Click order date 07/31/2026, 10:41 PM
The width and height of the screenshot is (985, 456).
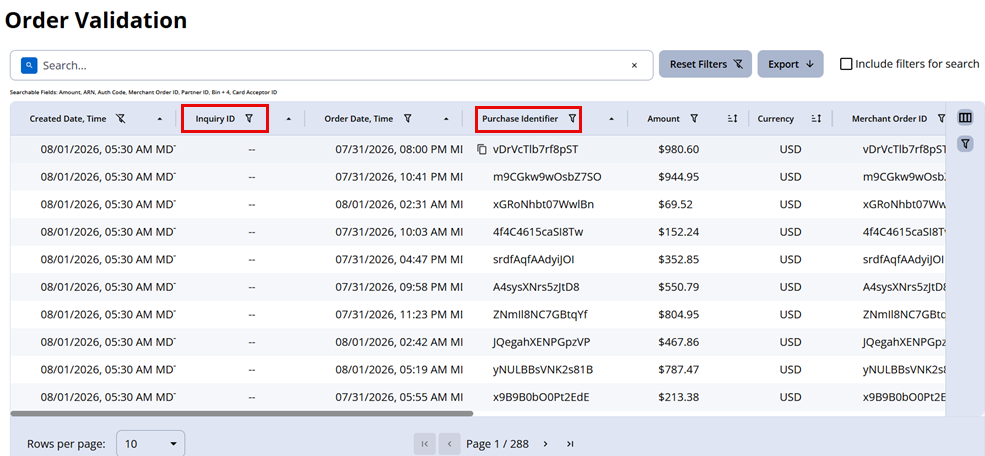point(399,177)
